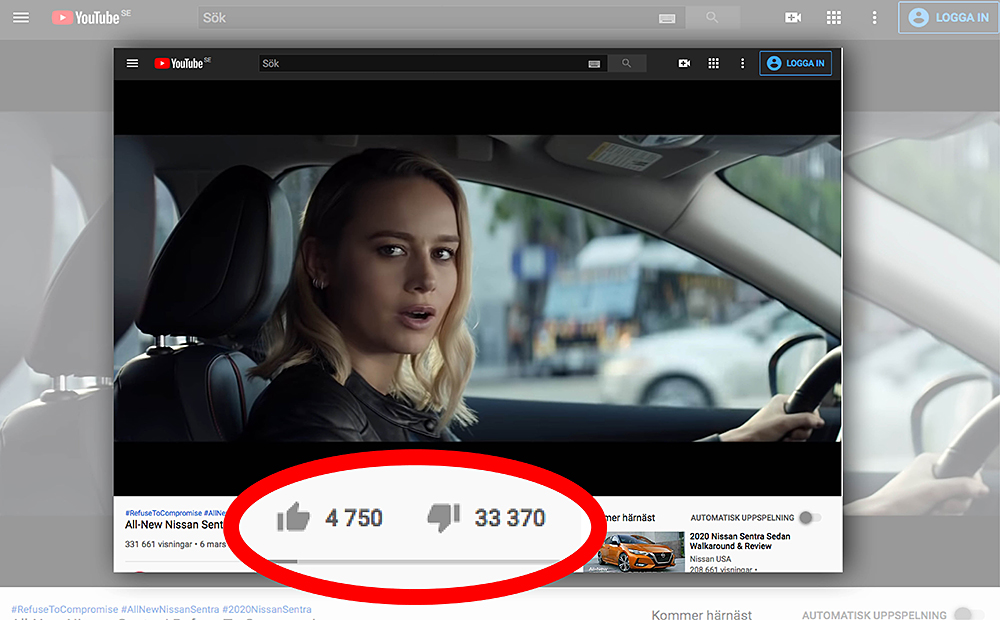This screenshot has height=620, width=1000.
Task: Open hamburger menu in the dark inset header
Action: coord(132,63)
